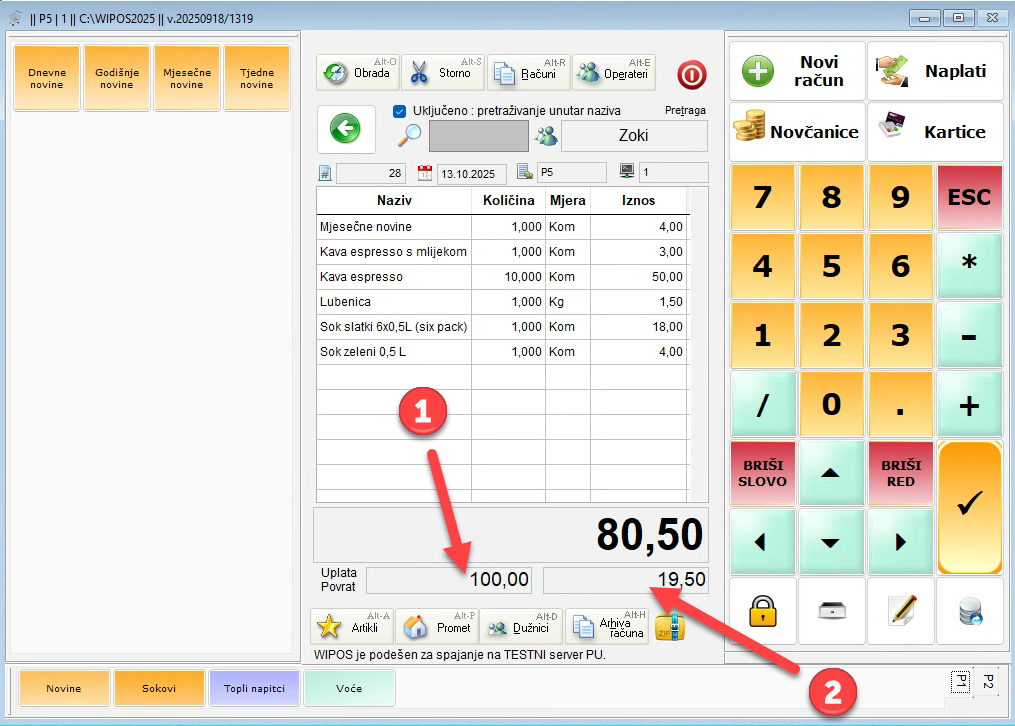Select the Kava espresso row
This screenshot has height=726, width=1015.
393,276
